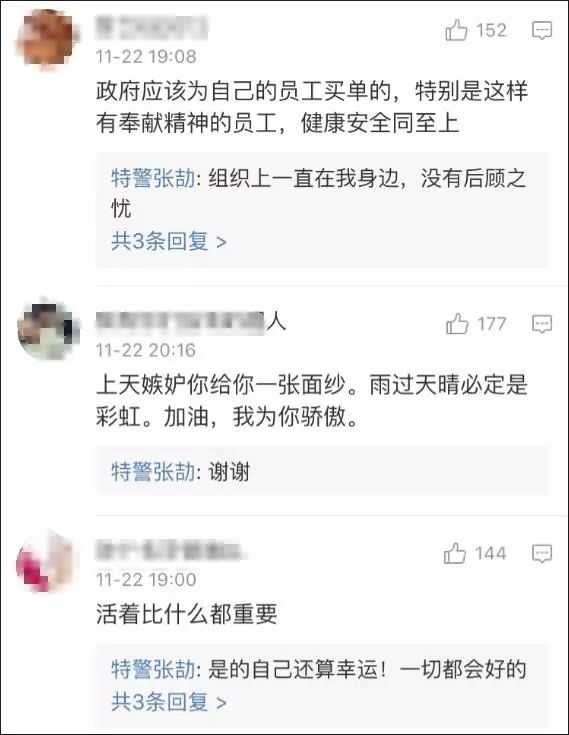Open 特警张劼 profile in first reply

(153, 179)
